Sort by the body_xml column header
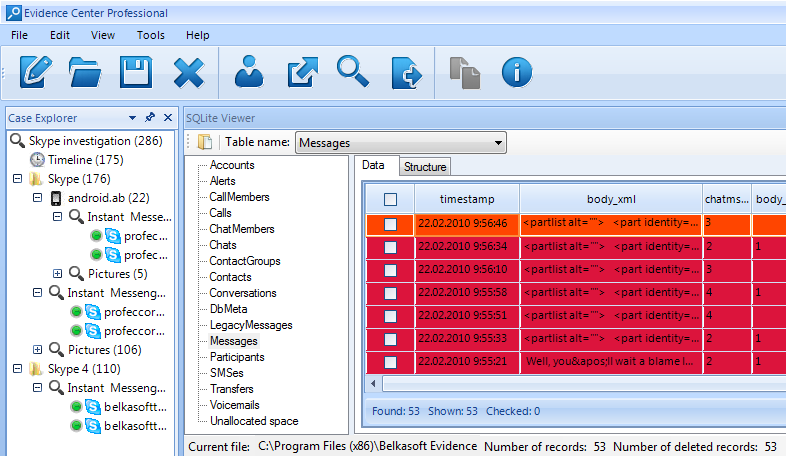Viewport: 786px width, 456px height. (x=611, y=199)
